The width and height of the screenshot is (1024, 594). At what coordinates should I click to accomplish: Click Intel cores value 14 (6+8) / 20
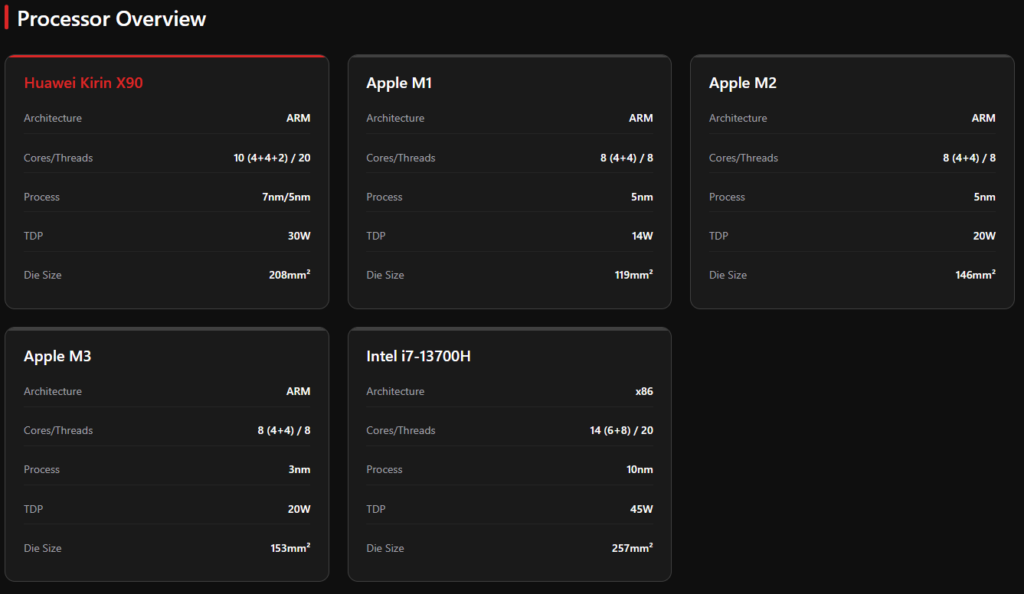621,431
